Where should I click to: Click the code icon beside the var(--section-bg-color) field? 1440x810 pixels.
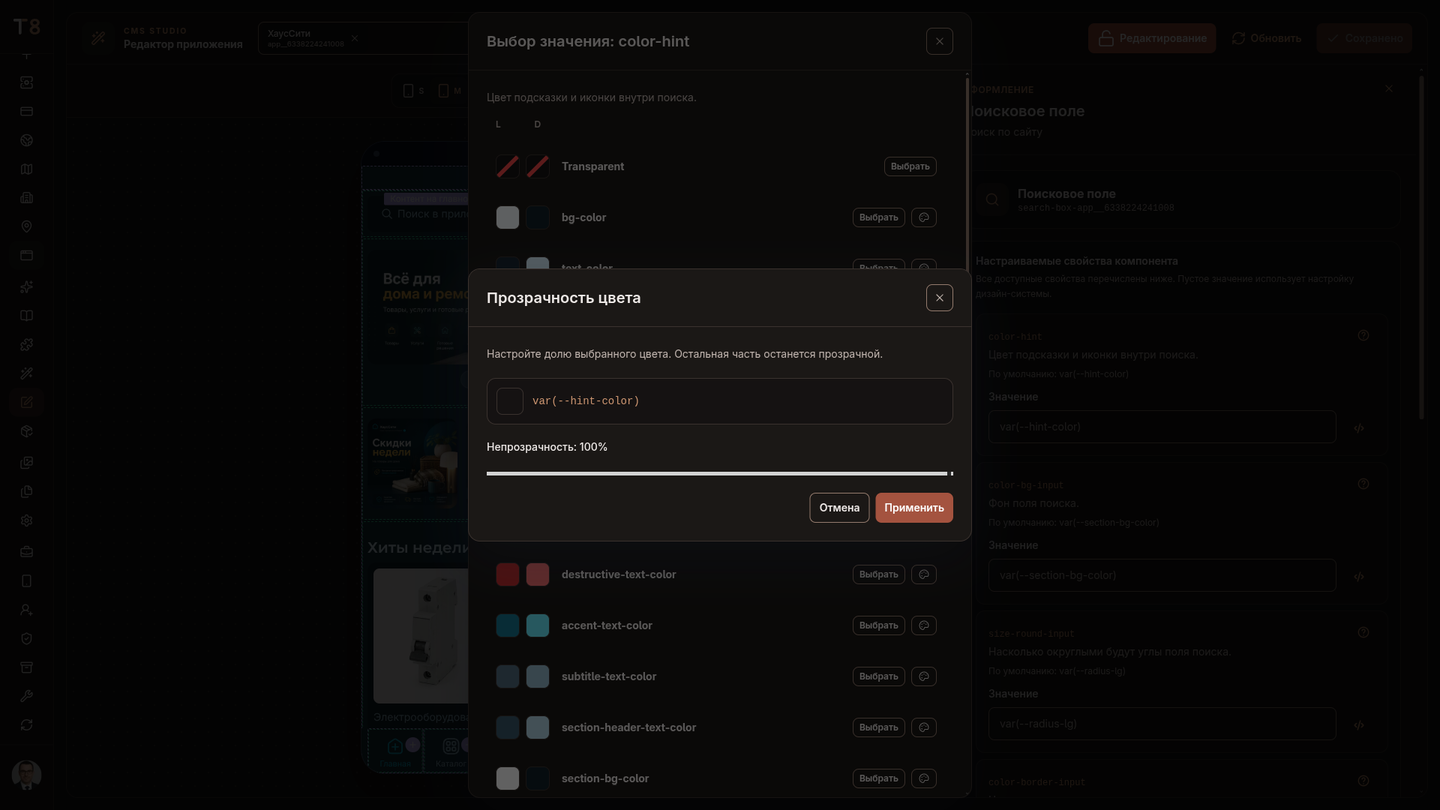1359,576
